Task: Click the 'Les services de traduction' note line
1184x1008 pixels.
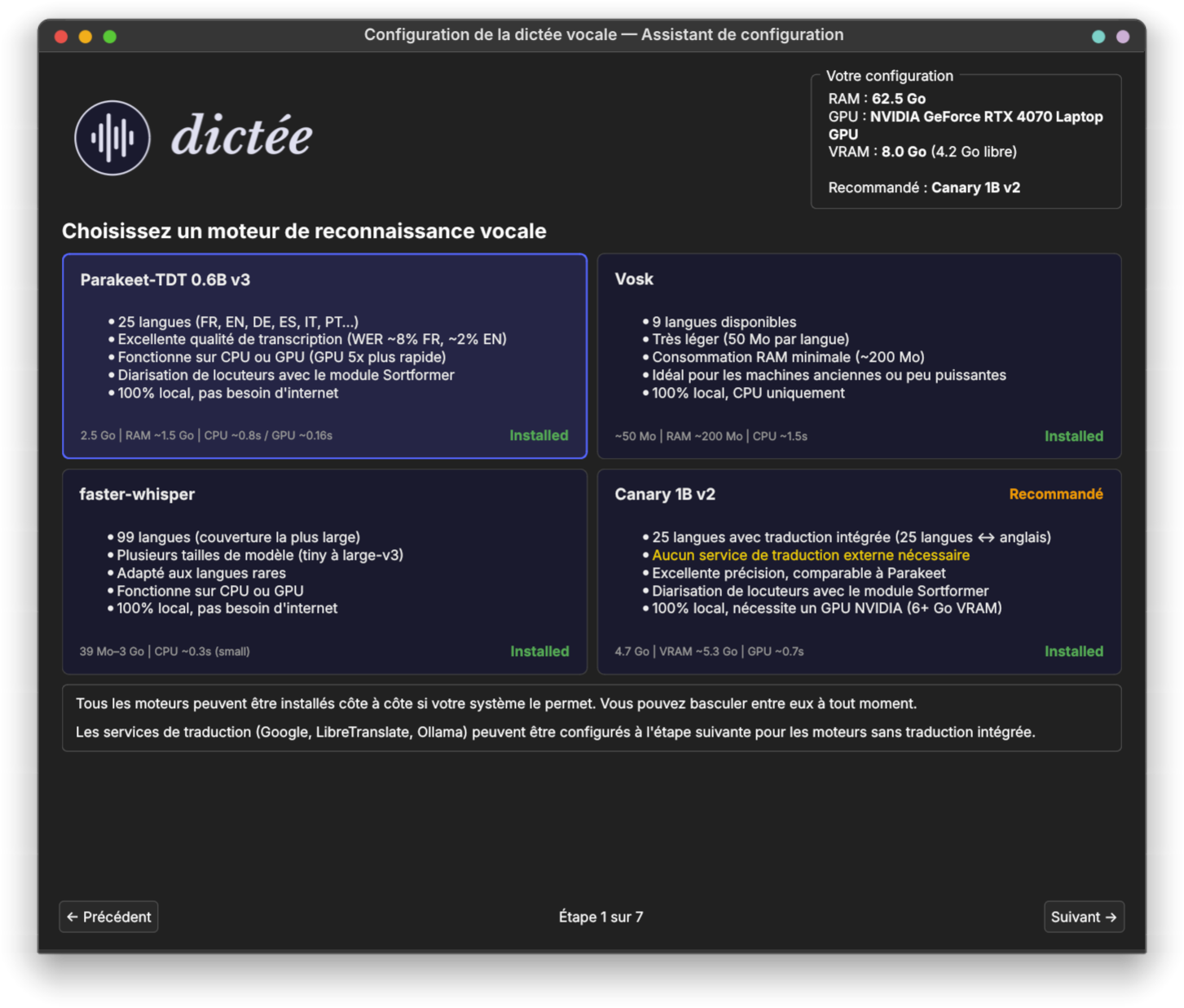Action: [555, 732]
